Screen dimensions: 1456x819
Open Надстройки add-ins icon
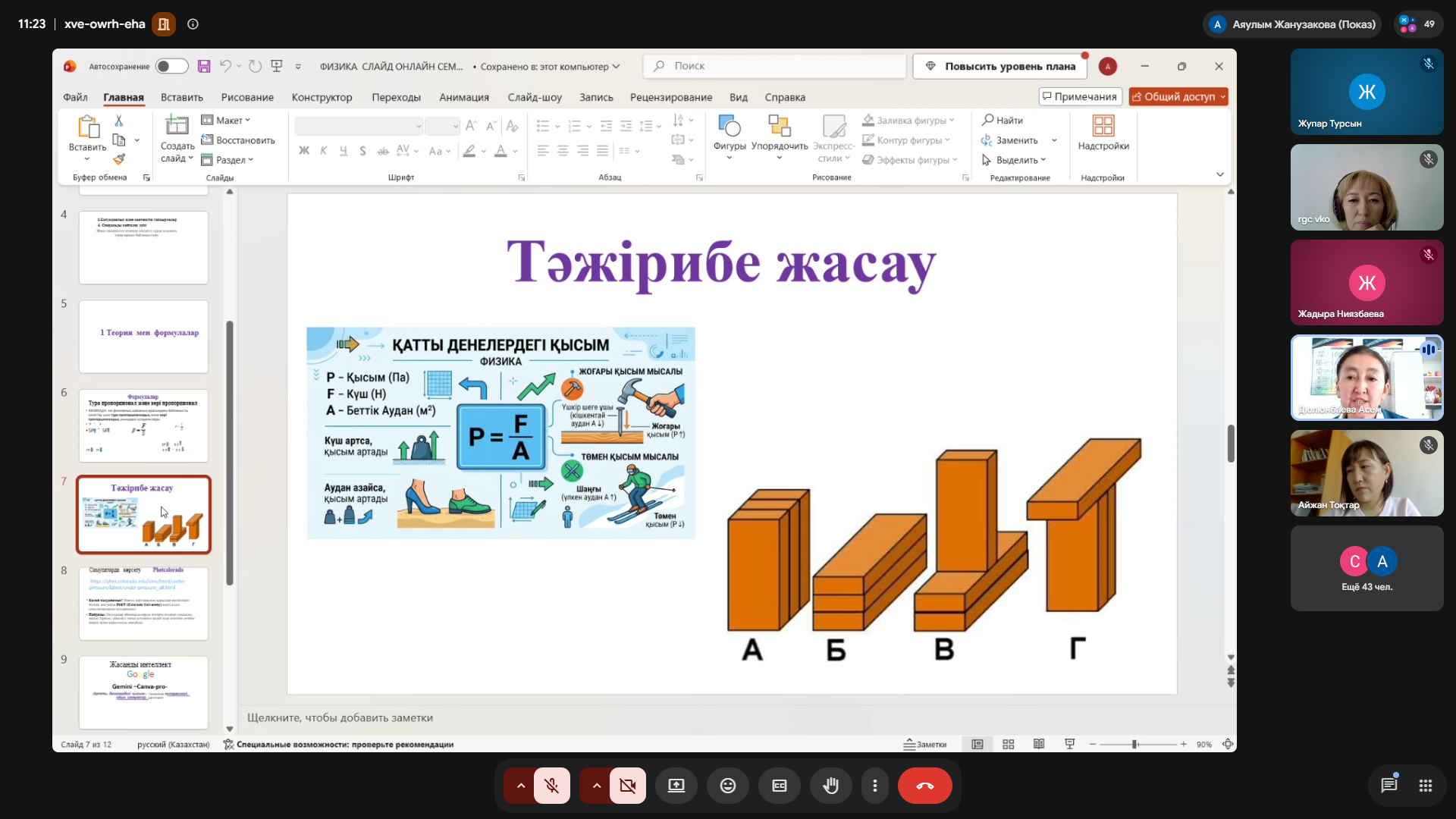click(x=1103, y=133)
